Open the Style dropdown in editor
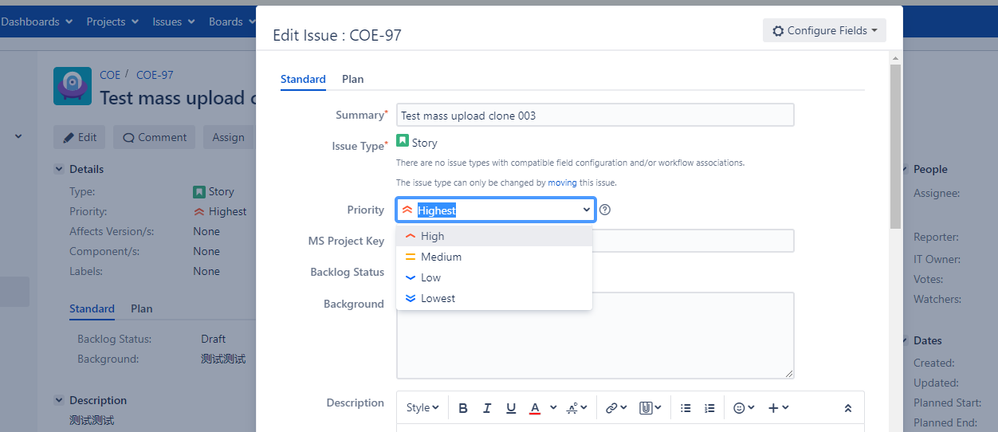998x432 pixels. pos(423,408)
